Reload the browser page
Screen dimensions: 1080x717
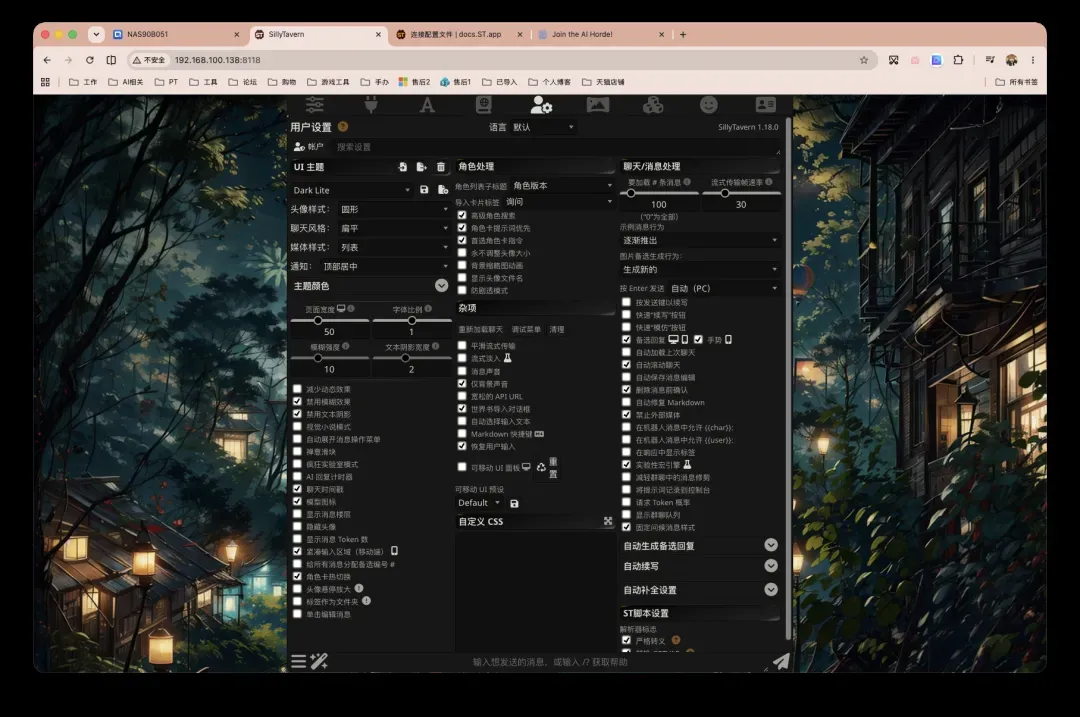coord(90,60)
